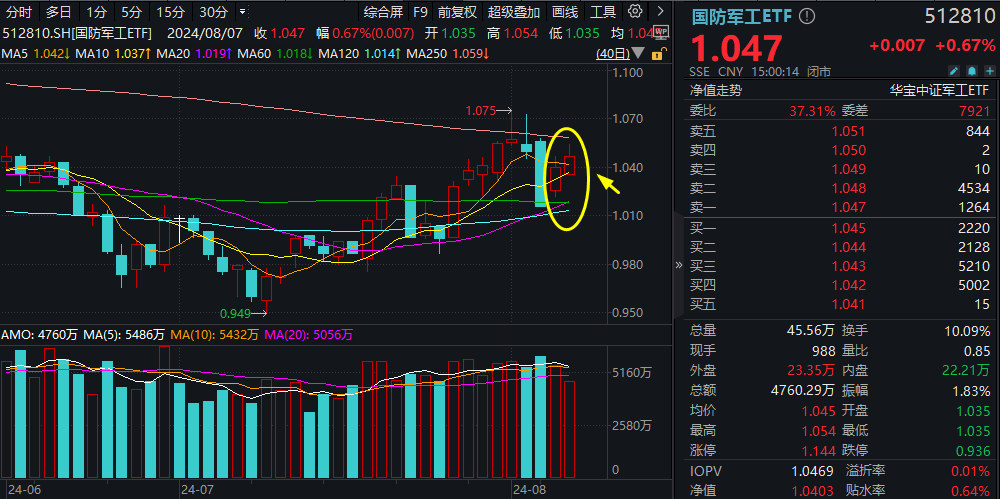Open the 净值走势 NAV trend link
1000x499 pixels.
(x=715, y=90)
